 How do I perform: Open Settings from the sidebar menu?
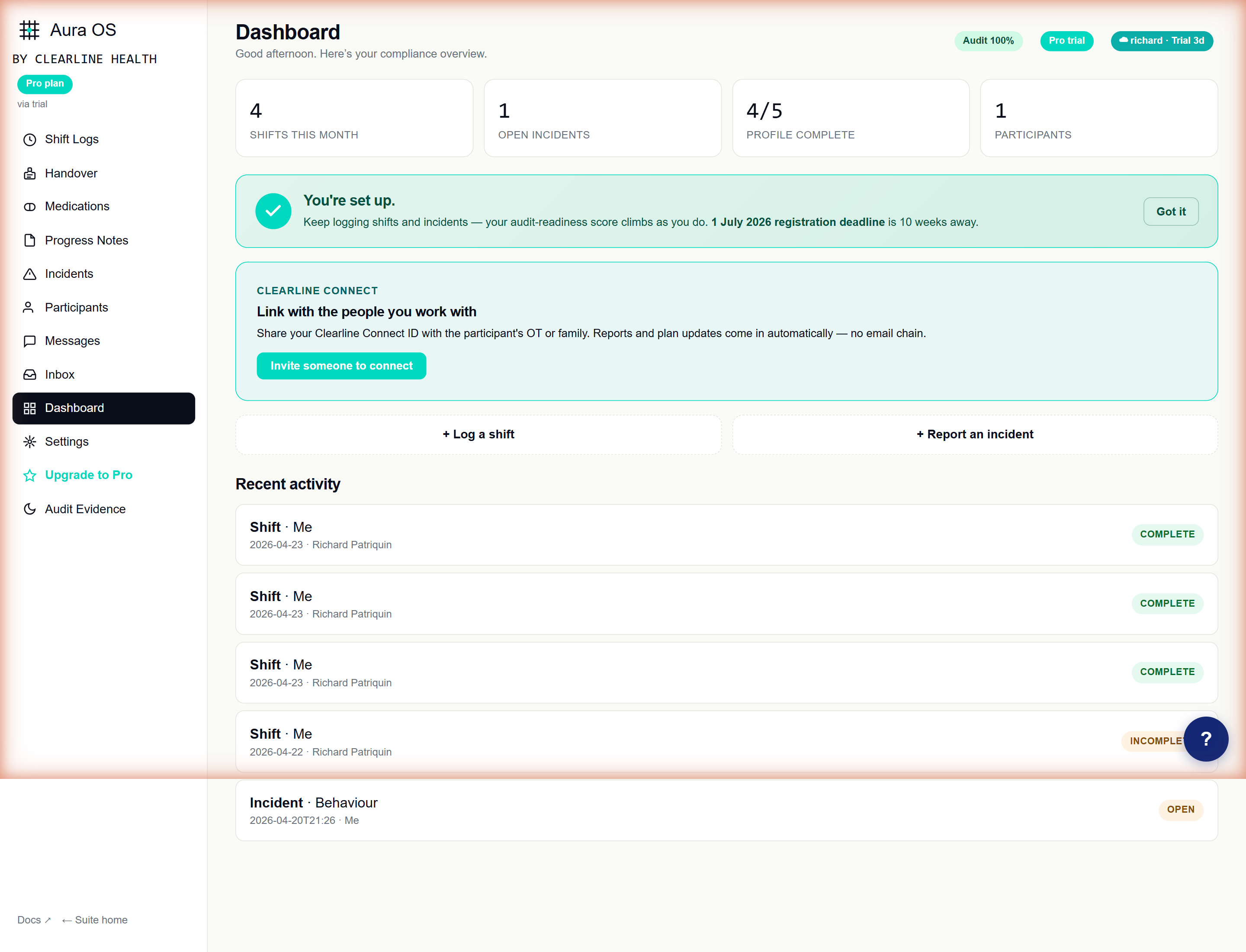66,441
